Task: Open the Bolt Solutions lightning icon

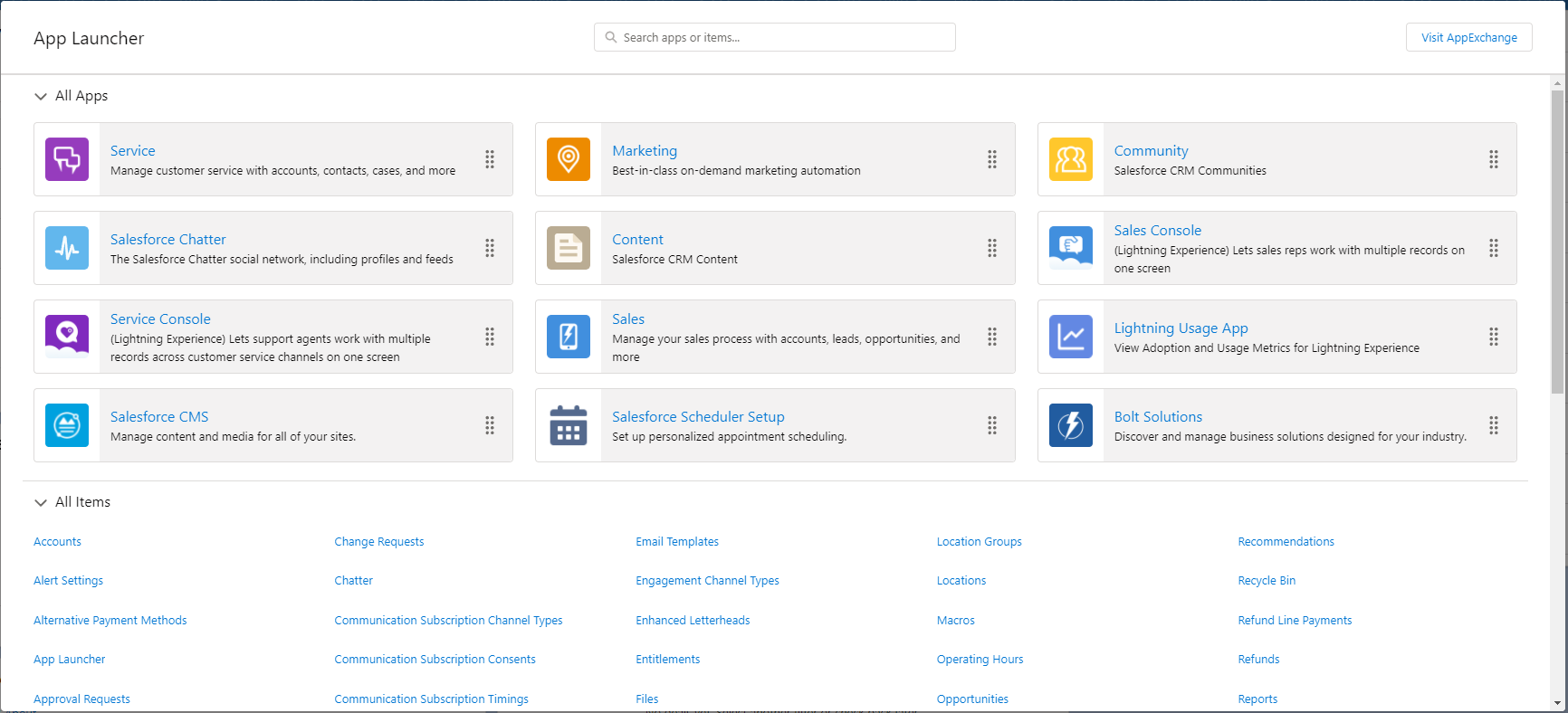Action: click(1071, 425)
